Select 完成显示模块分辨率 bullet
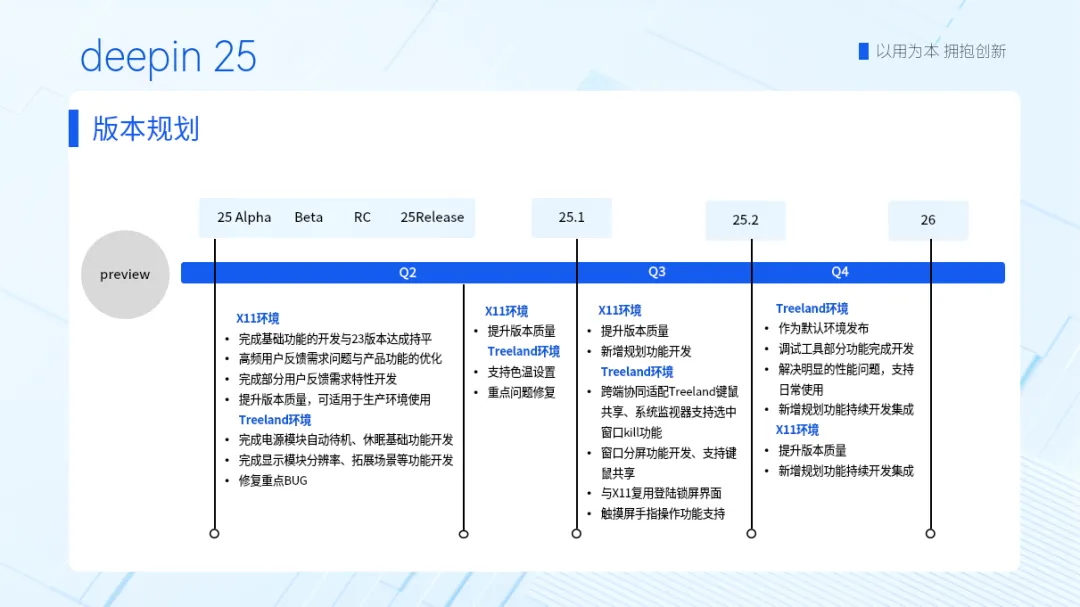 coord(346,460)
